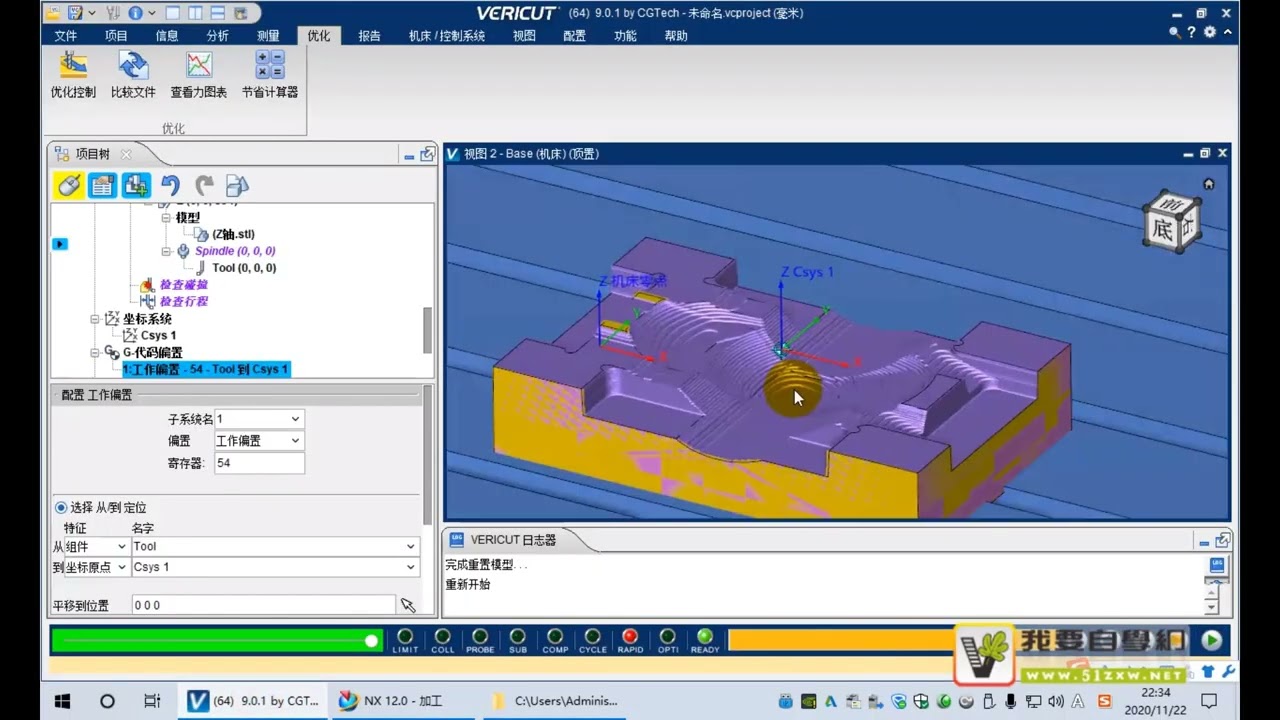Switch to the 分析 ribbon tab
The image size is (1280, 720).
217,36
